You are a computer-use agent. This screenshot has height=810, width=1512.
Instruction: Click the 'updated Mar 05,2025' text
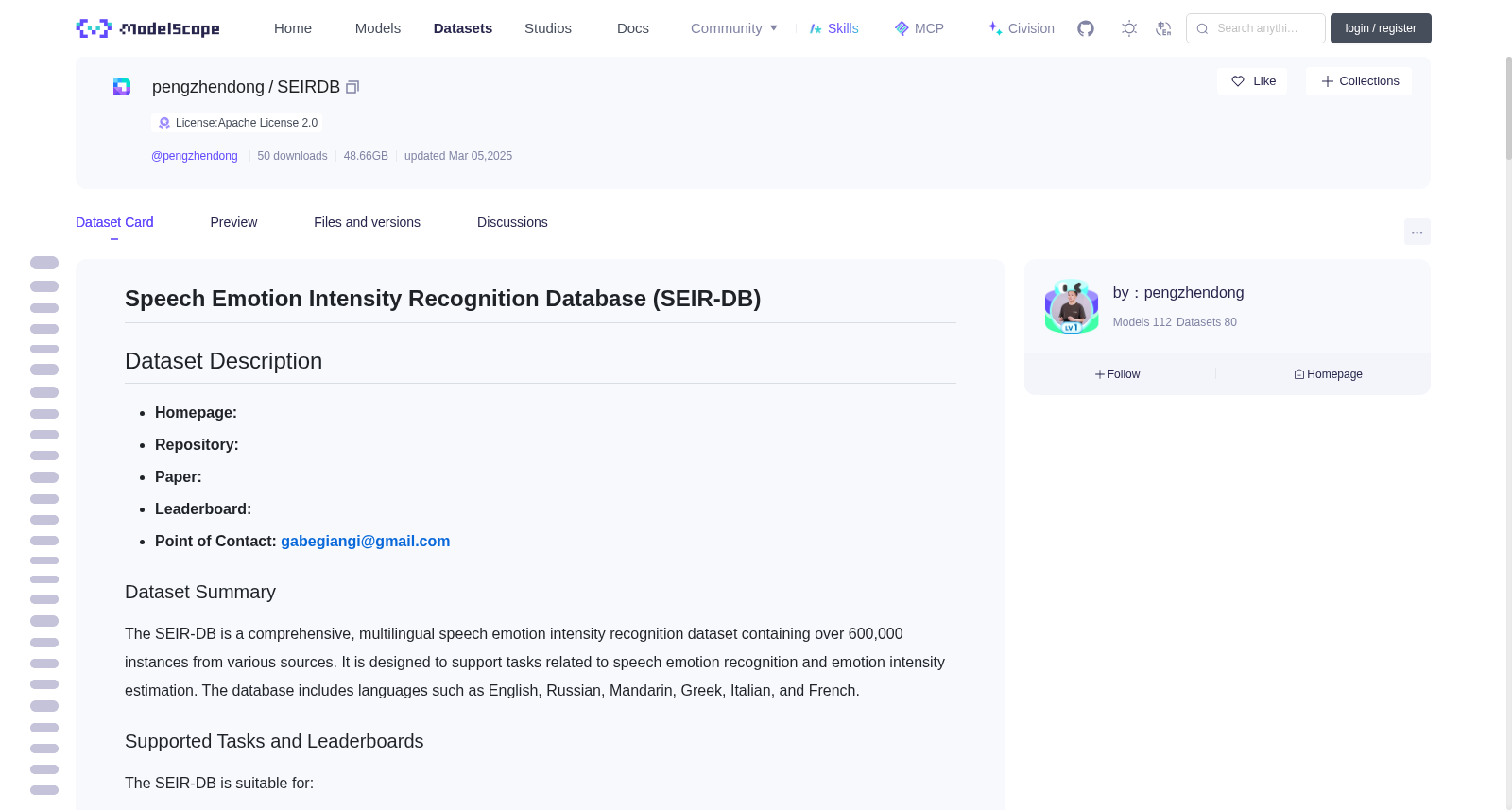point(458,156)
